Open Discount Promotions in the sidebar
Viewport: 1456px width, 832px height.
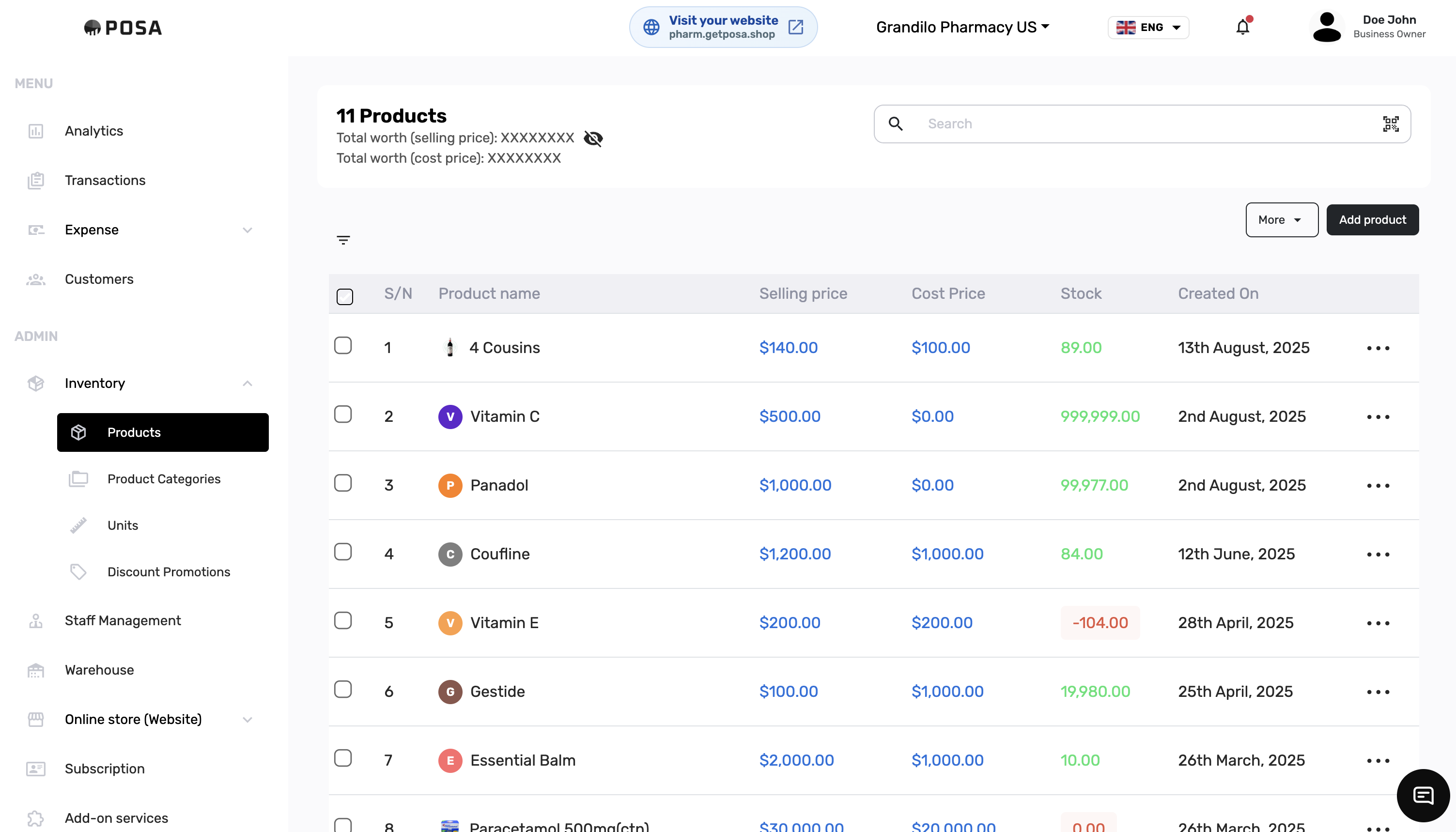[169, 572]
